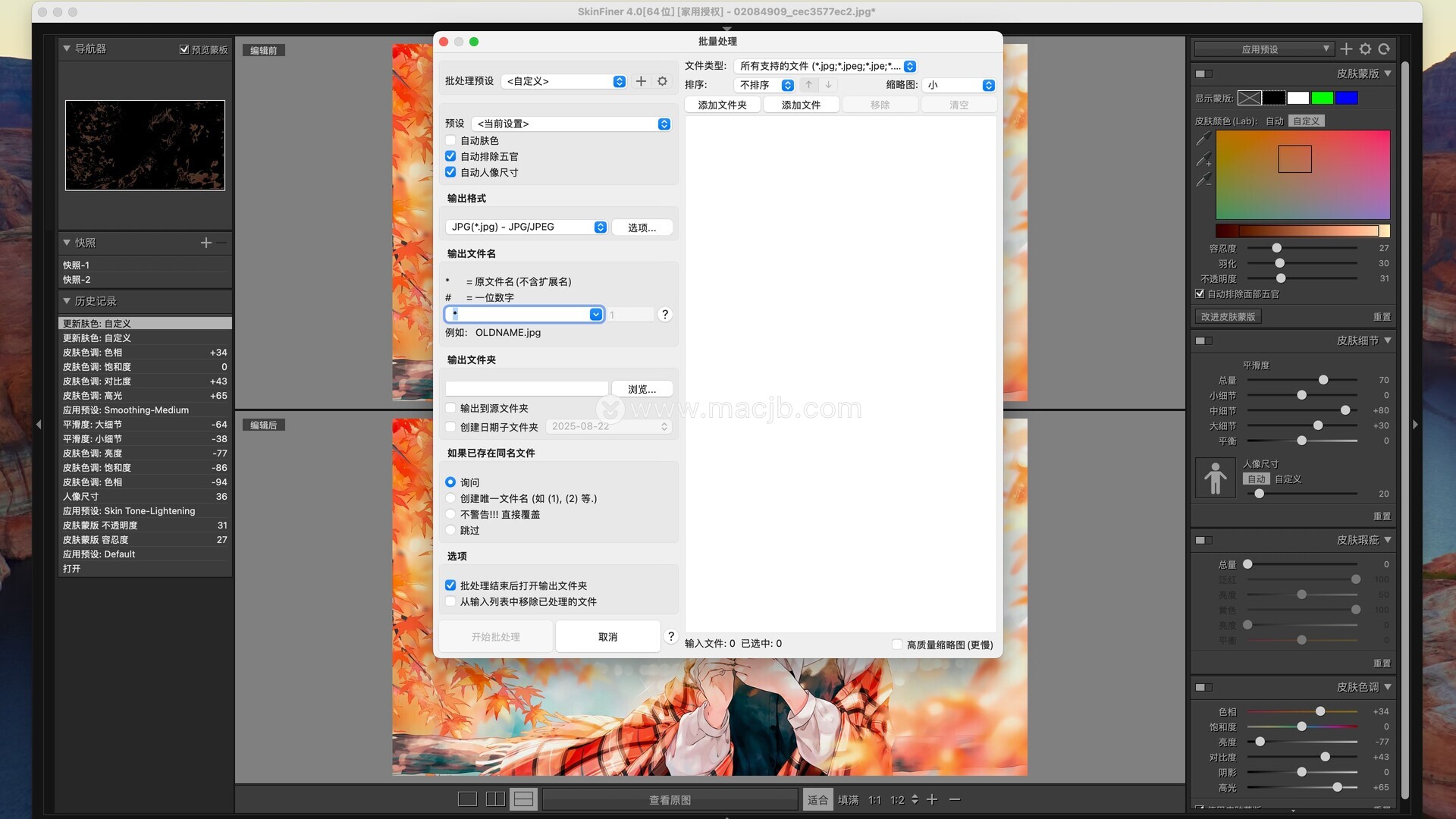This screenshot has height=819, width=1456.
Task: Add a new batch preset with plus icon
Action: point(641,81)
